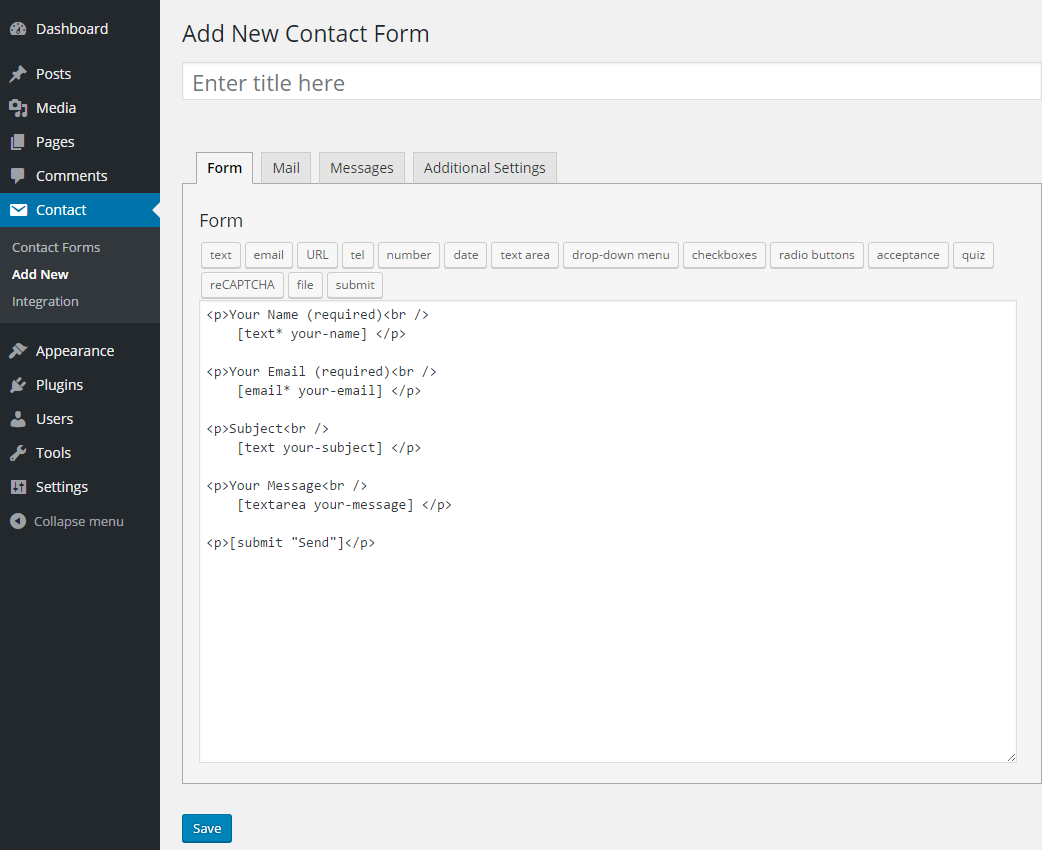Add a submit button tag
This screenshot has height=850, width=1042.
(x=354, y=285)
